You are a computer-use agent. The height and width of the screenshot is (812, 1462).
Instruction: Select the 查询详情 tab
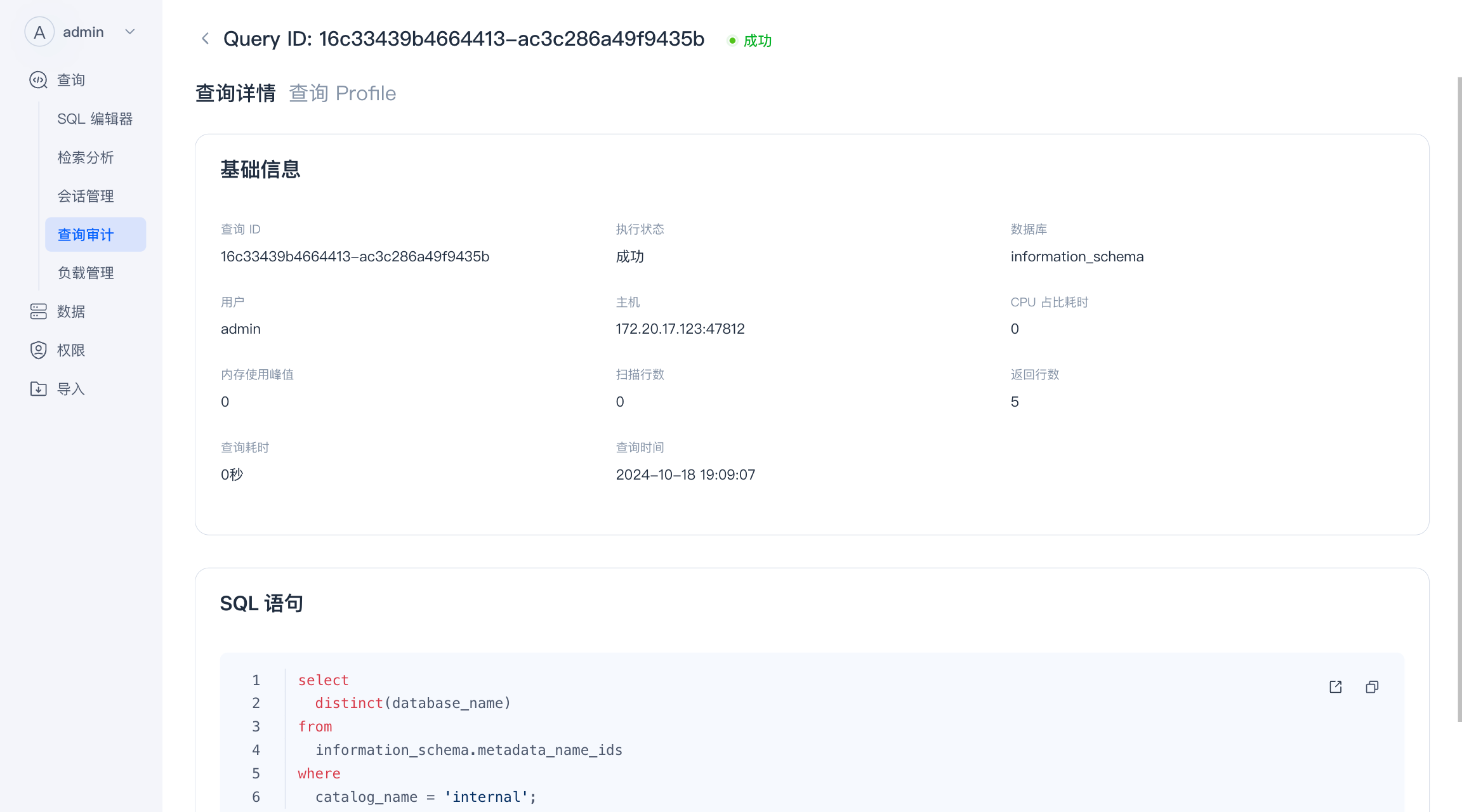[235, 93]
